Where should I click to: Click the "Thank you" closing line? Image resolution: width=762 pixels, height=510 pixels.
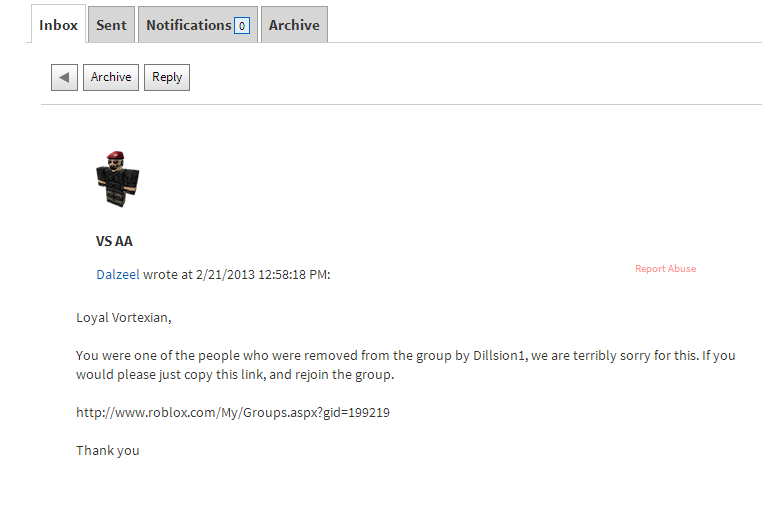(108, 451)
